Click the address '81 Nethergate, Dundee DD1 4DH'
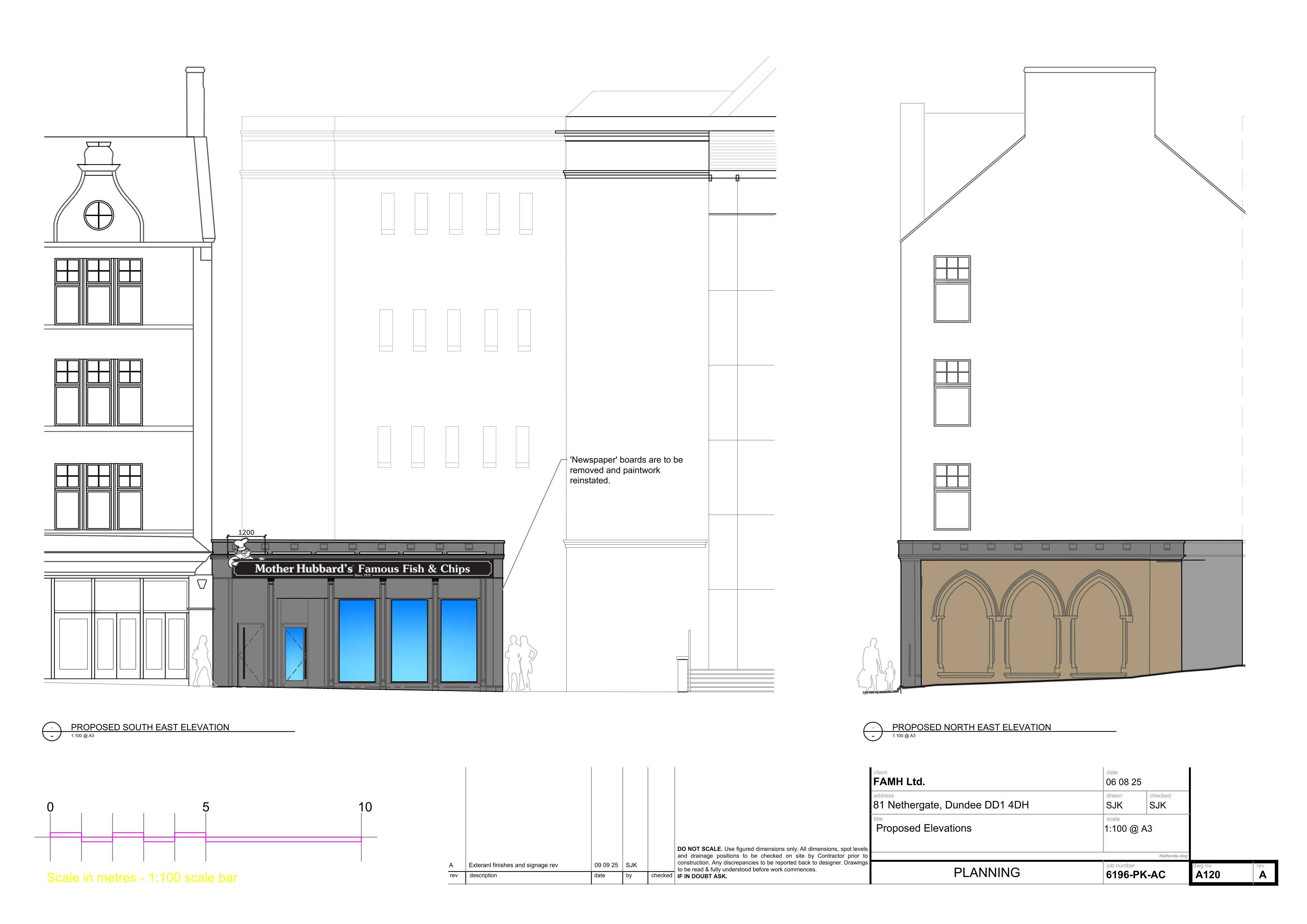 [951, 805]
